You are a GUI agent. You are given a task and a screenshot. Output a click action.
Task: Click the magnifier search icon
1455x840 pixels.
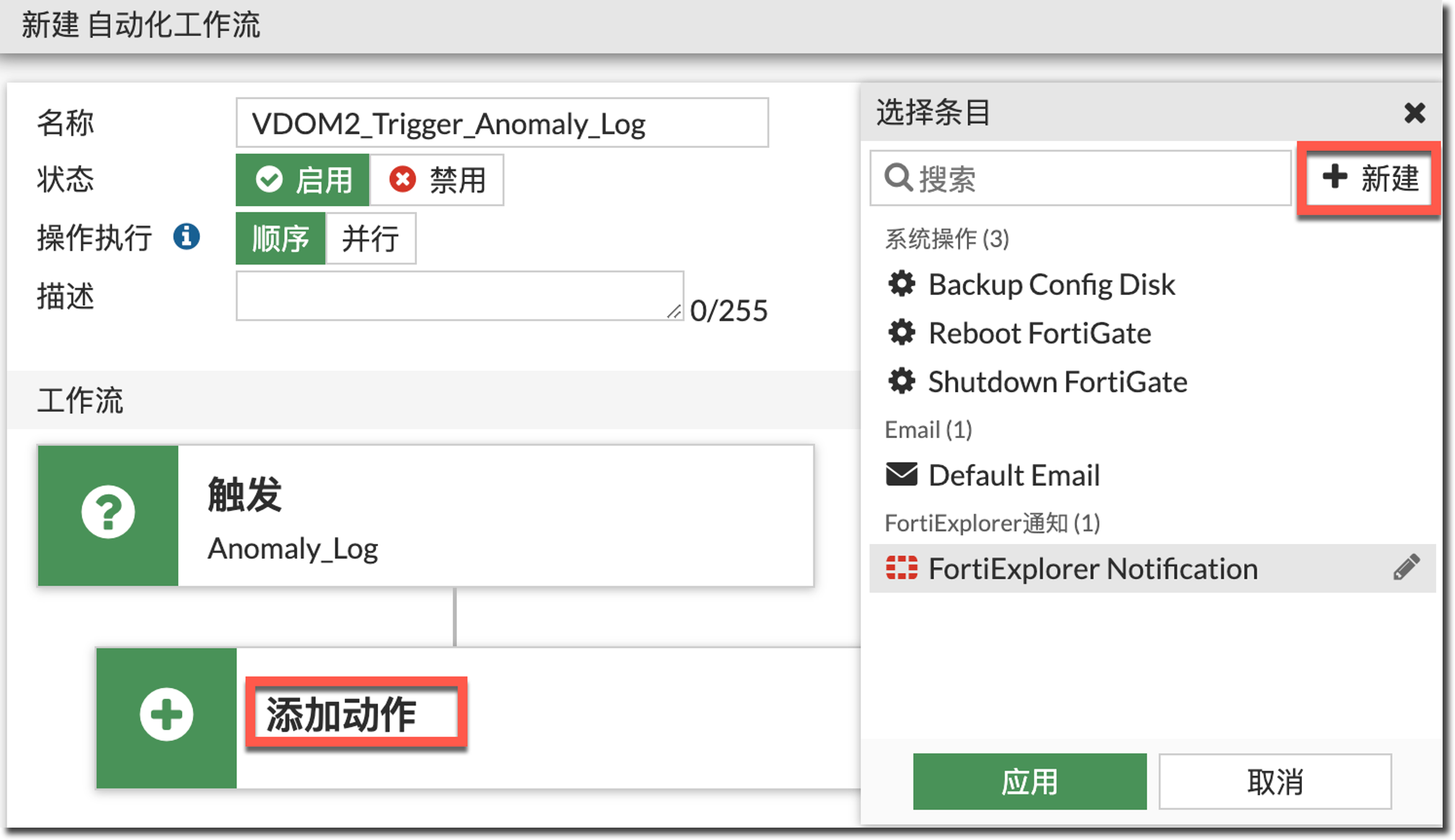898,178
